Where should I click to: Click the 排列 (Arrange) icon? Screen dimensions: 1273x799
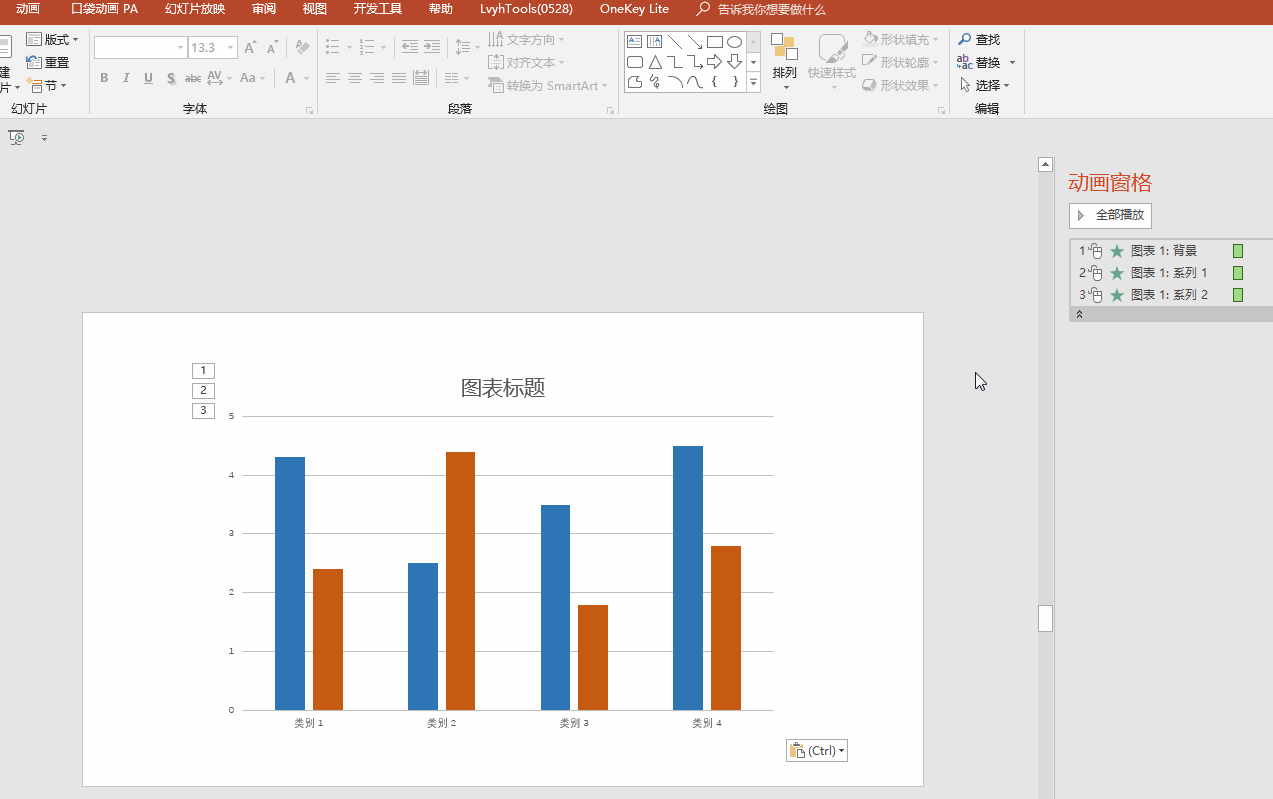pos(784,48)
